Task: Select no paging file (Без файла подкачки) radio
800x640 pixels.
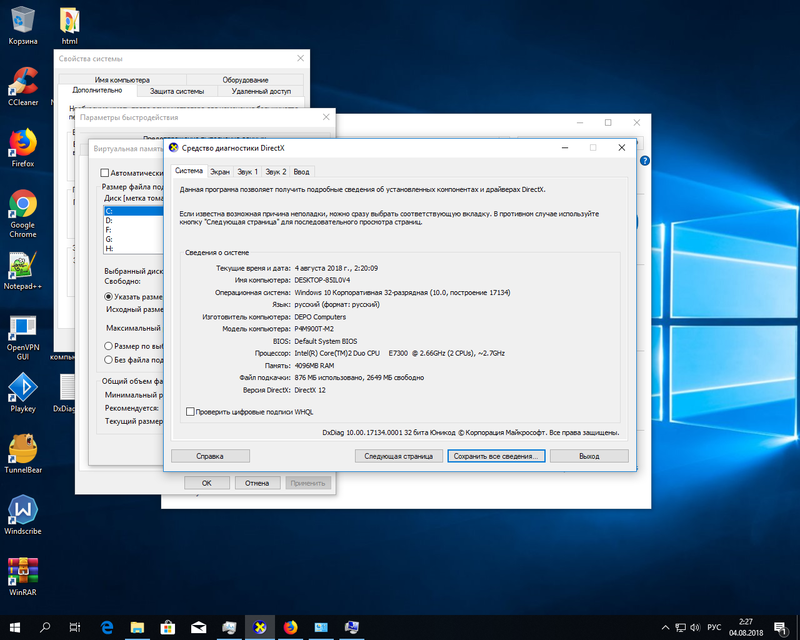Action: coord(108,360)
